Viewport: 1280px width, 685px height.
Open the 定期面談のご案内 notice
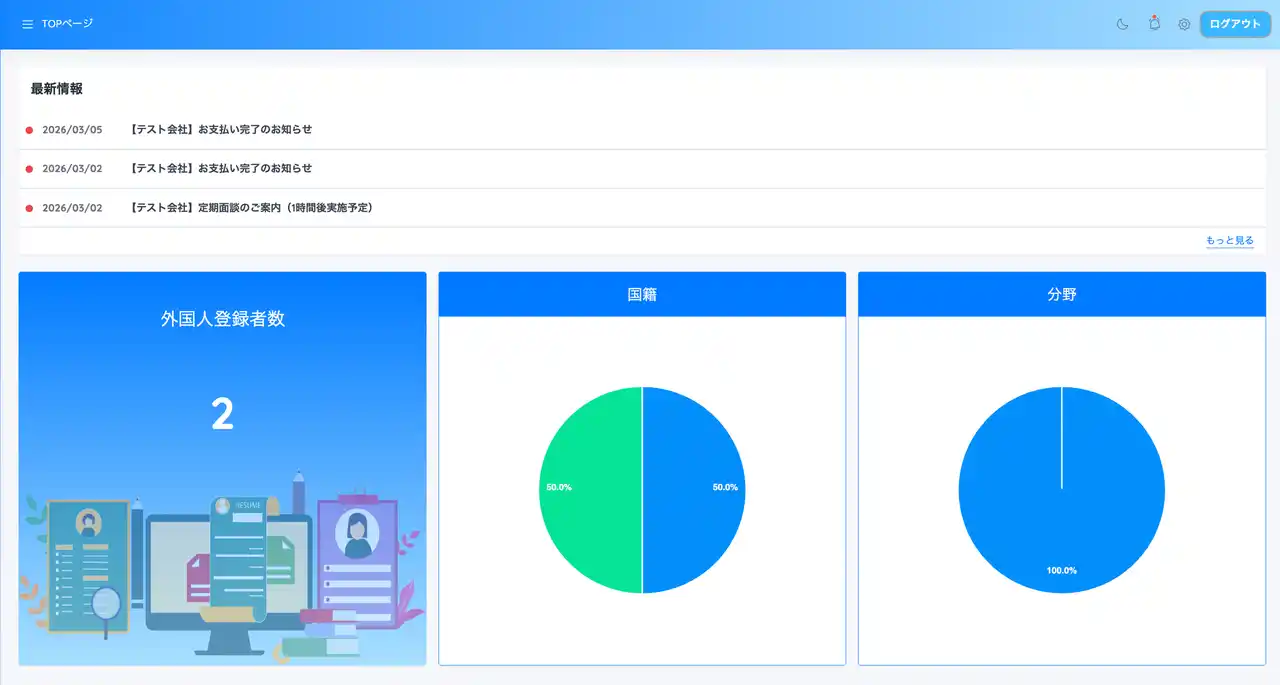251,208
